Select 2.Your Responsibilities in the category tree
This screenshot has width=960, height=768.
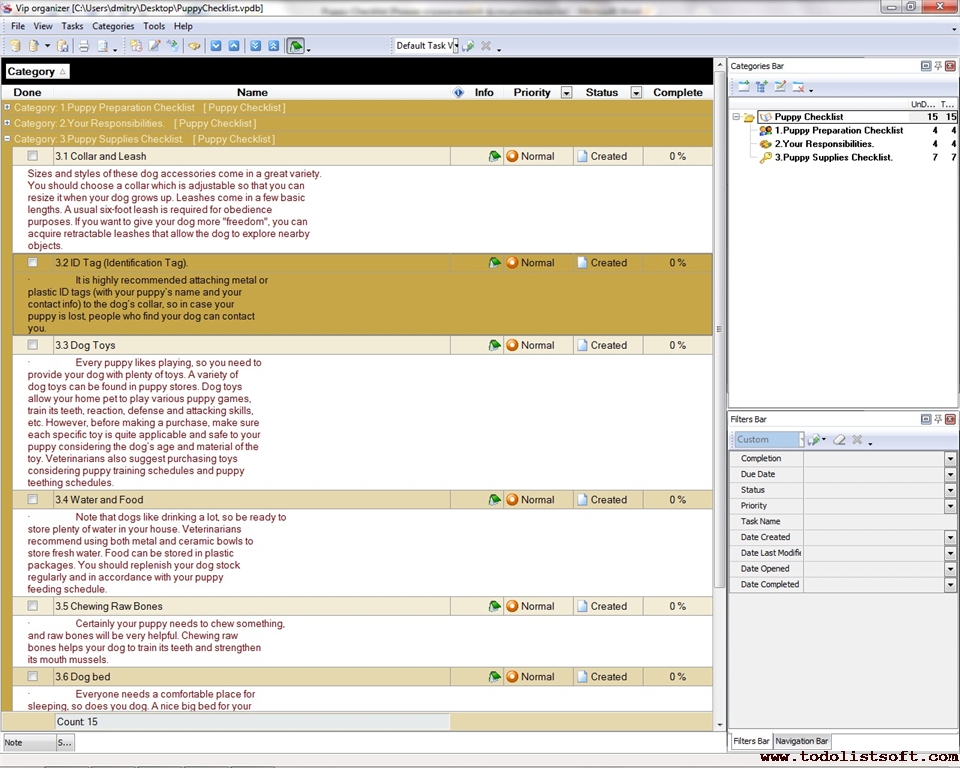coord(823,144)
